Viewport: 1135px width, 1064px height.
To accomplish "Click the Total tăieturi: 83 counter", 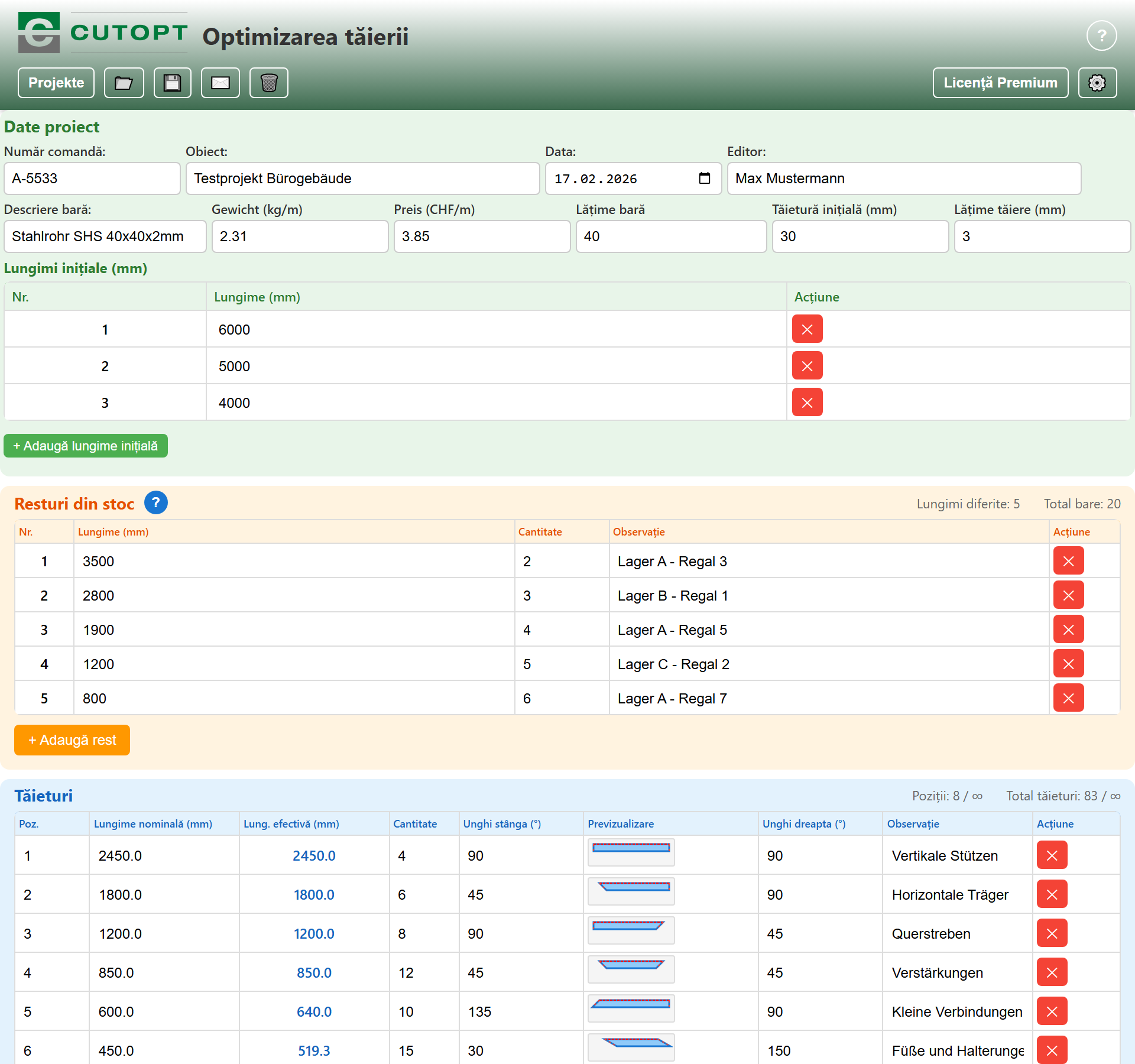I will [1063, 796].
